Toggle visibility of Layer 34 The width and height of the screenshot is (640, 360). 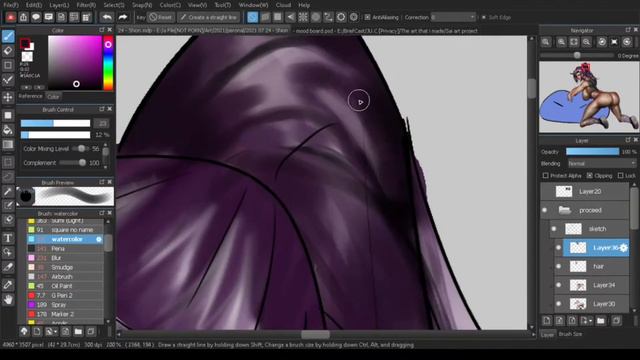tap(559, 285)
